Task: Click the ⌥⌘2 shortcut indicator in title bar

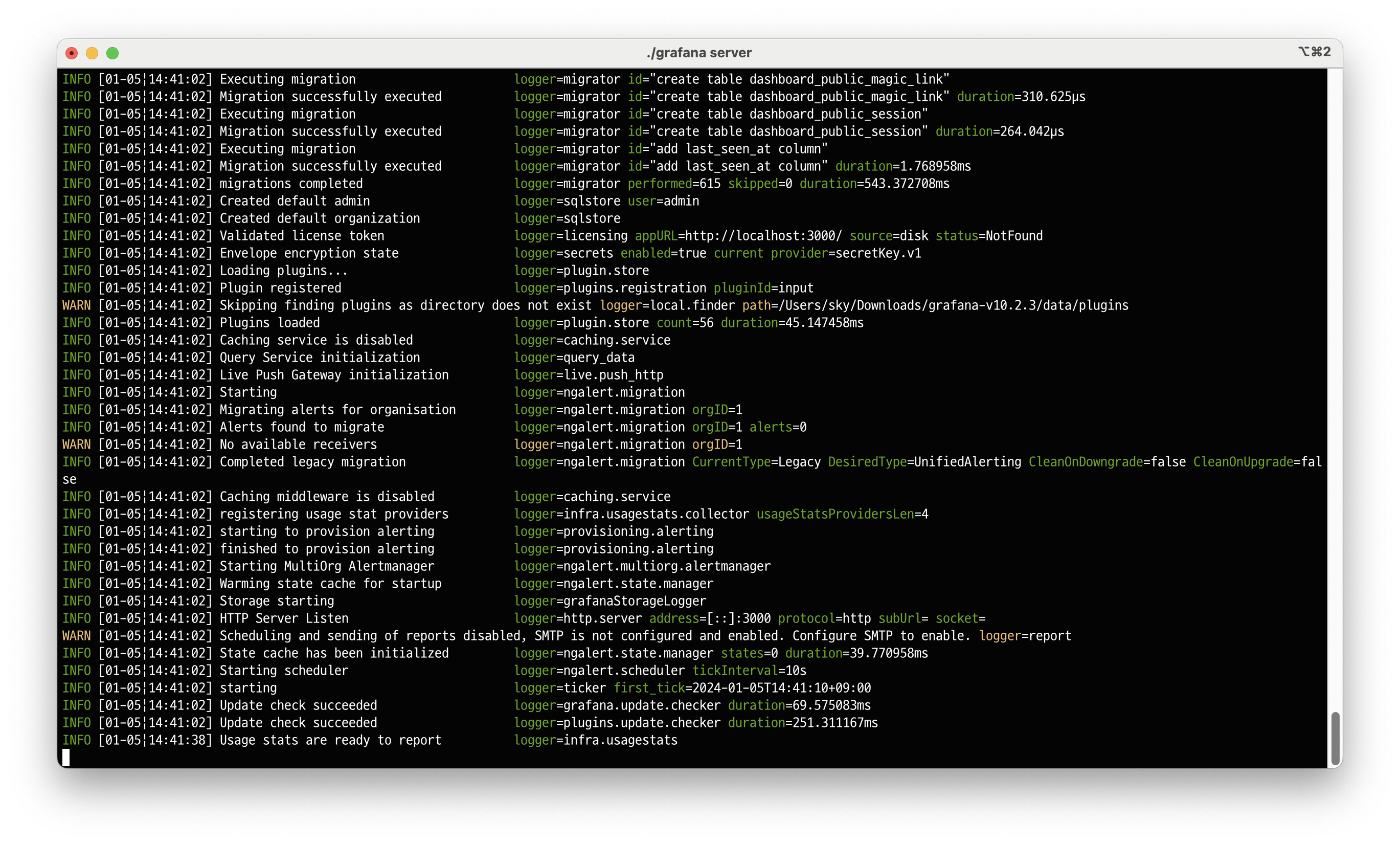Action: click(x=1314, y=52)
